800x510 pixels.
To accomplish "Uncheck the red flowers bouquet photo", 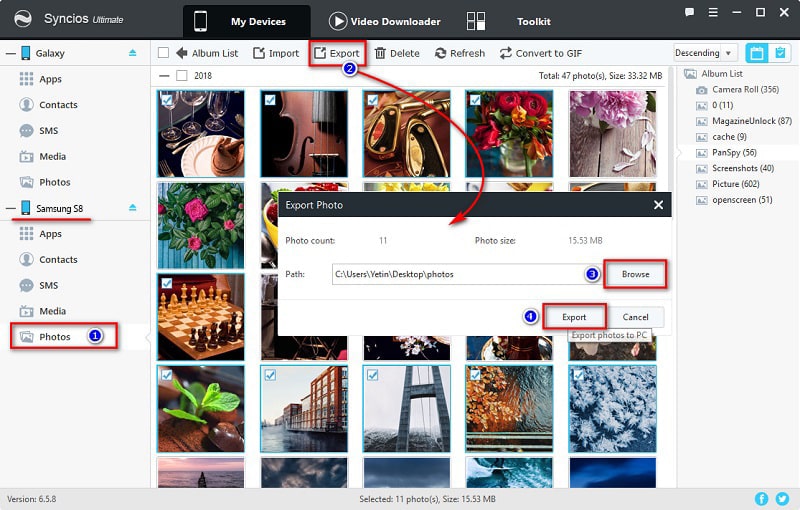I will point(476,100).
